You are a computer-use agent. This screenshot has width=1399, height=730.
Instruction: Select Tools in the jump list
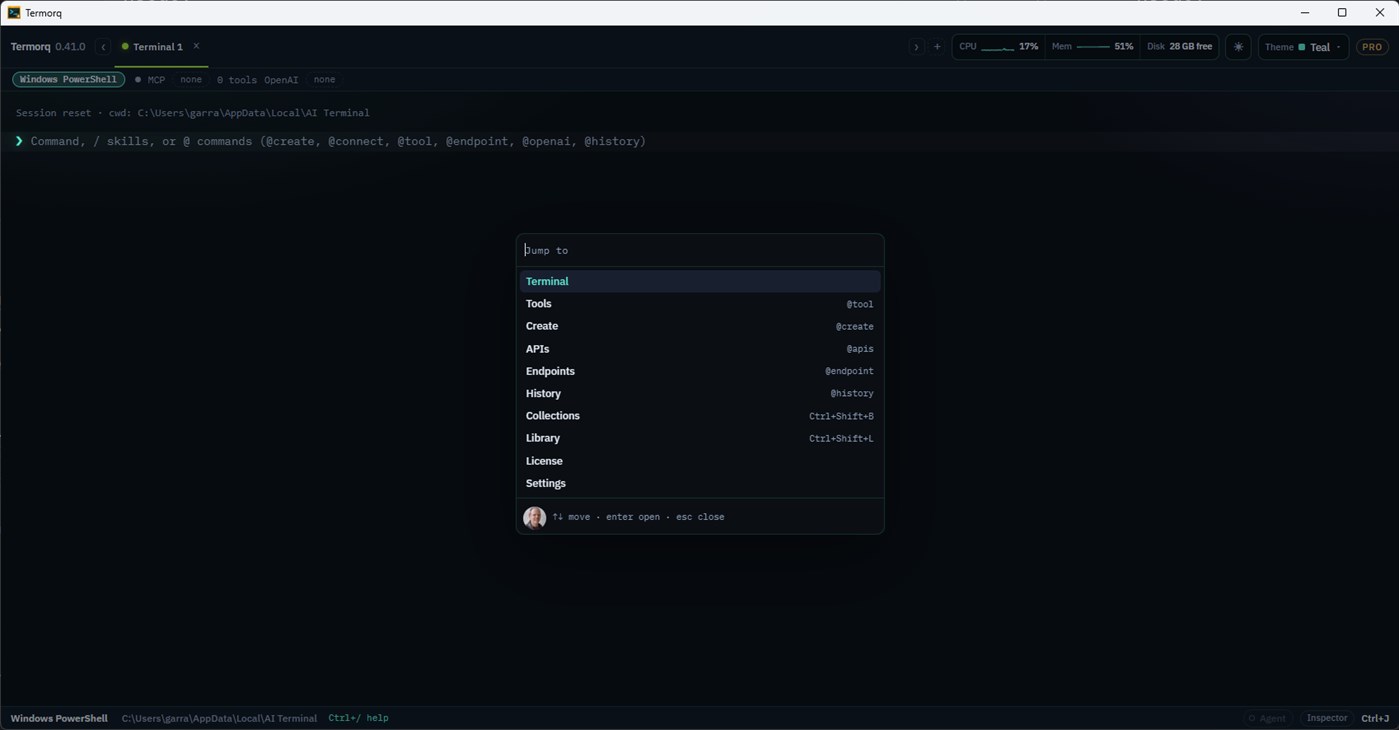click(x=700, y=304)
